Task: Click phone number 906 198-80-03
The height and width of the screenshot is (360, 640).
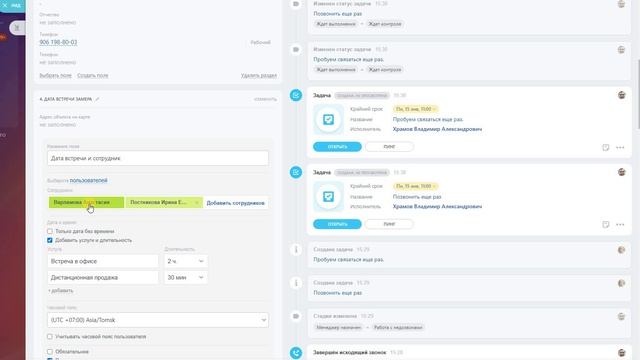Action: pyautogui.click(x=58, y=42)
